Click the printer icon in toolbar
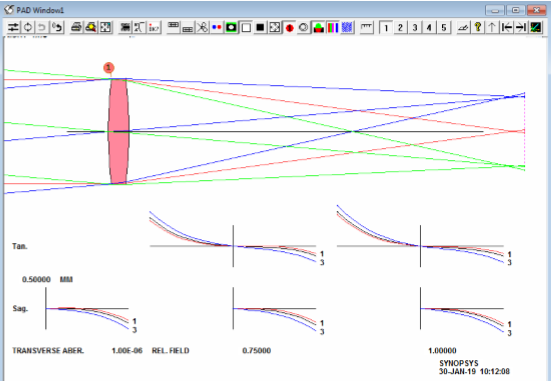 click(76, 27)
